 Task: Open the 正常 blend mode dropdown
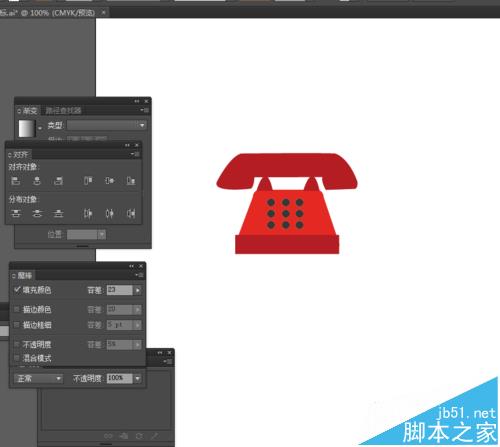click(38, 379)
